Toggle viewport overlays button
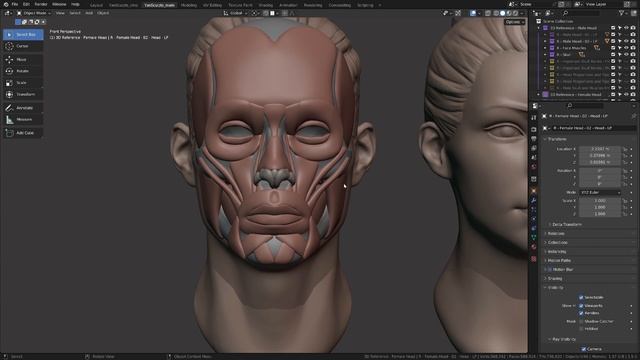Viewport: 640px width, 360px height. (x=473, y=13)
